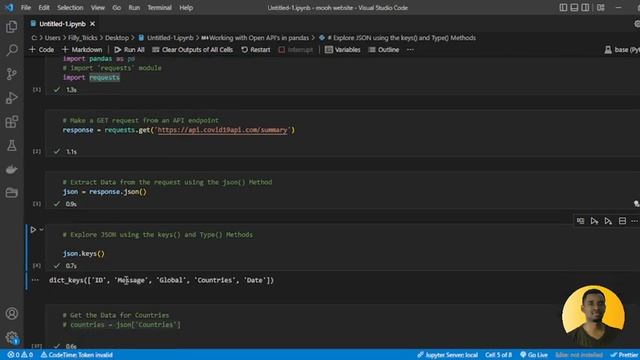Toggle primary side bar layout icon

[x=563, y=7]
